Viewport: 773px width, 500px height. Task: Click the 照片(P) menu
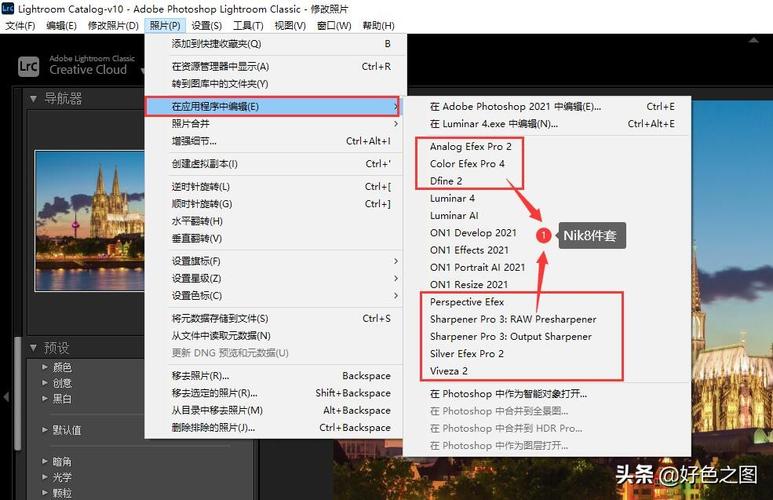165,26
